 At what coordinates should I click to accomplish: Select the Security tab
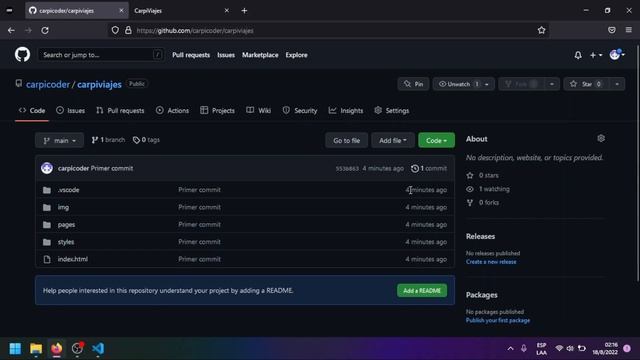[x=300, y=111]
